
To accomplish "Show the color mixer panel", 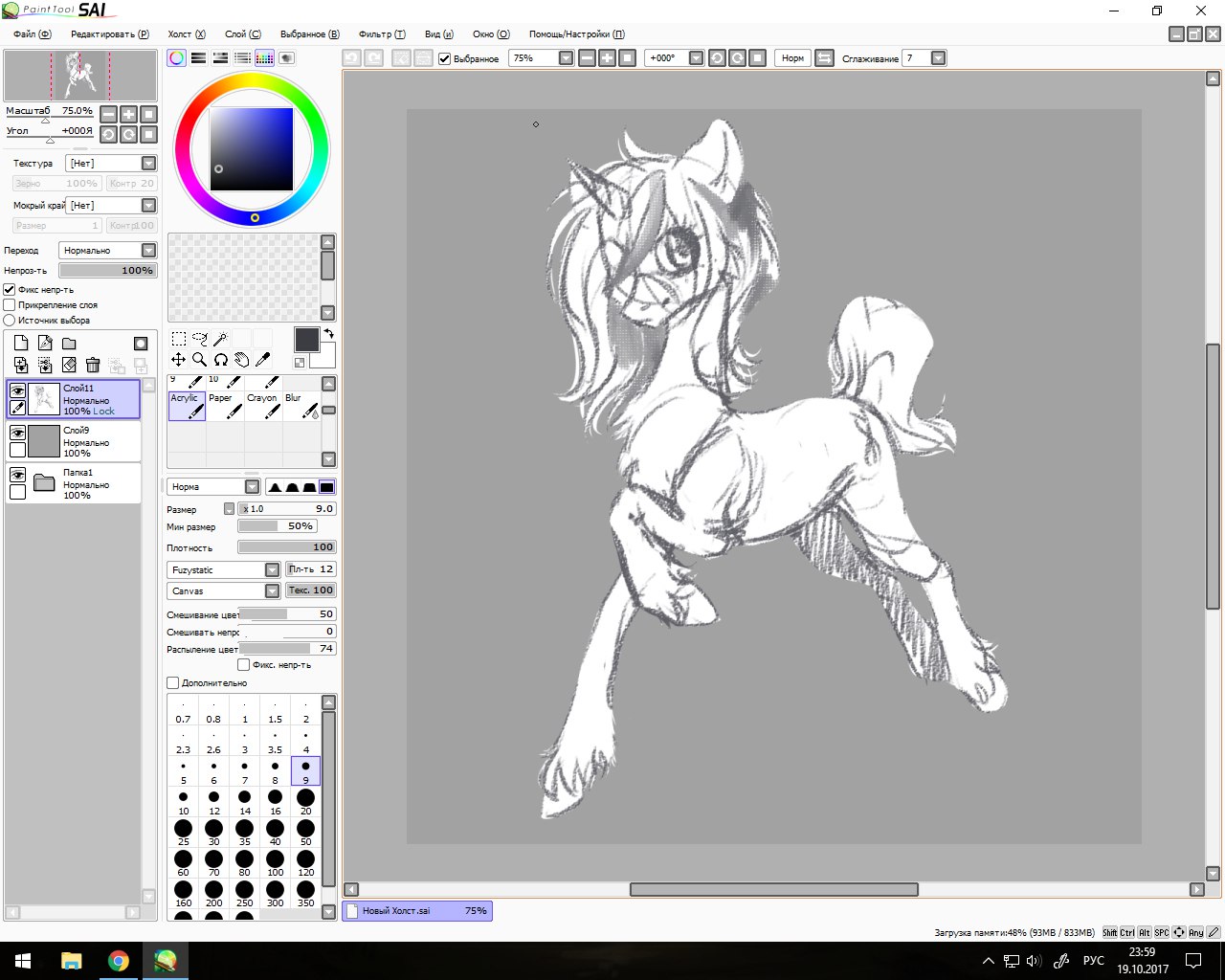I will coord(243,58).
